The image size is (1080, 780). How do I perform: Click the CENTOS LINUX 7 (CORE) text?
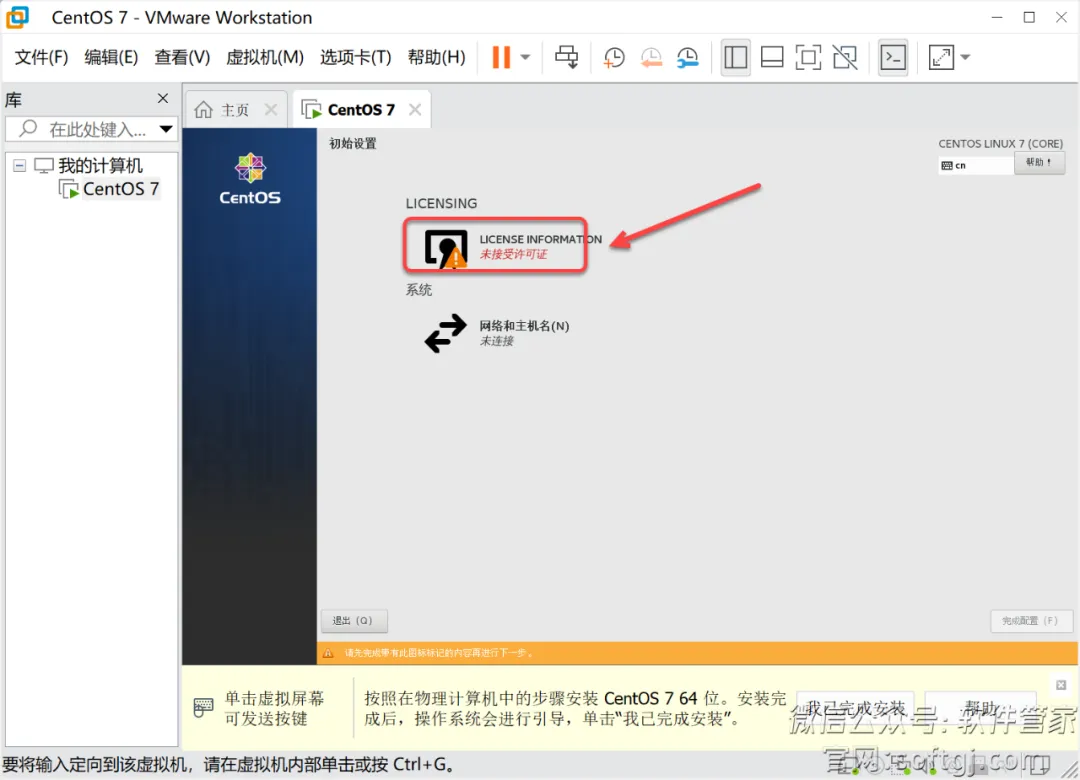pos(1000,143)
